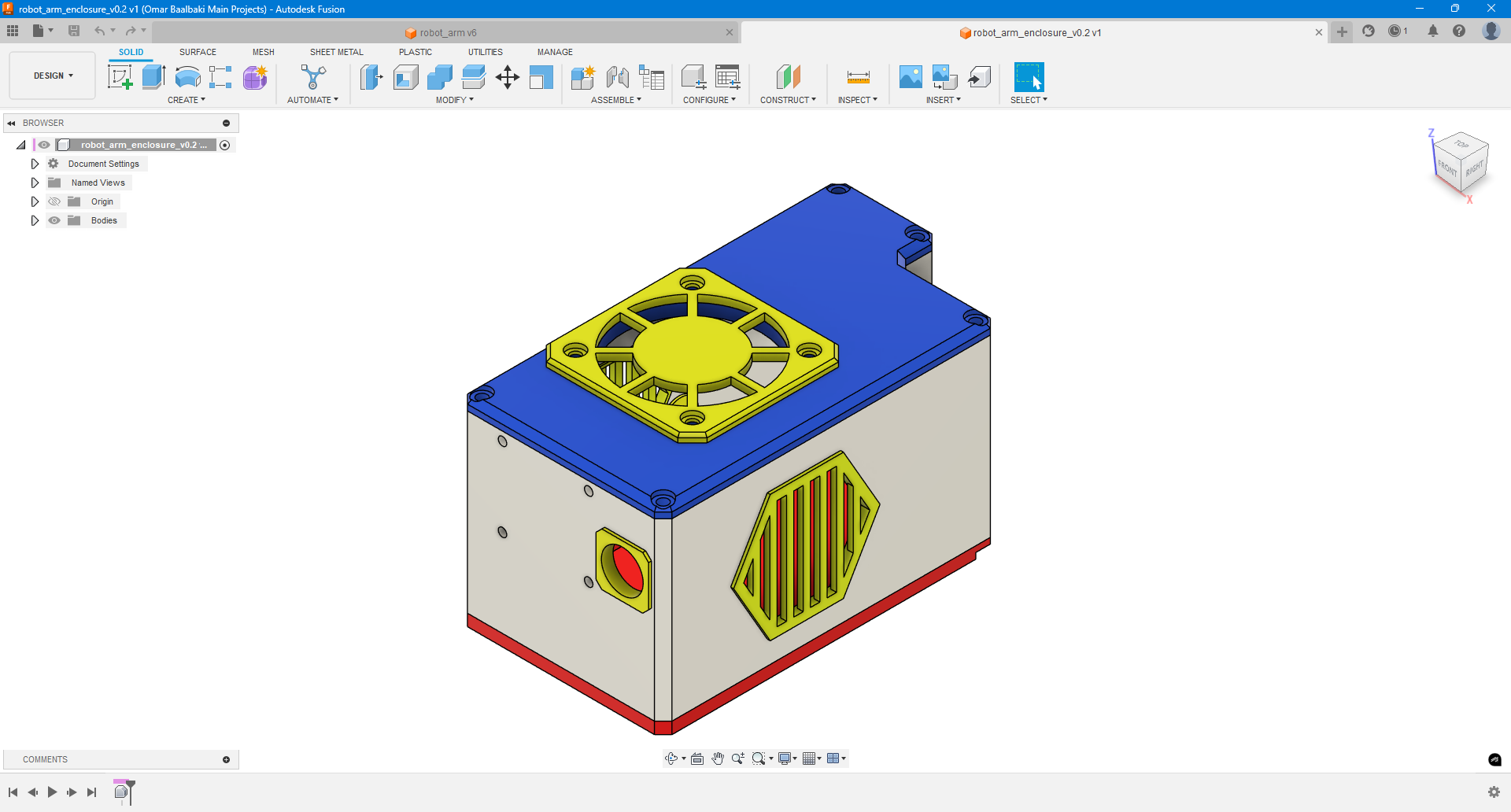1511x812 pixels.
Task: Expand the Comments panel plus dot
Action: pyautogui.click(x=226, y=759)
